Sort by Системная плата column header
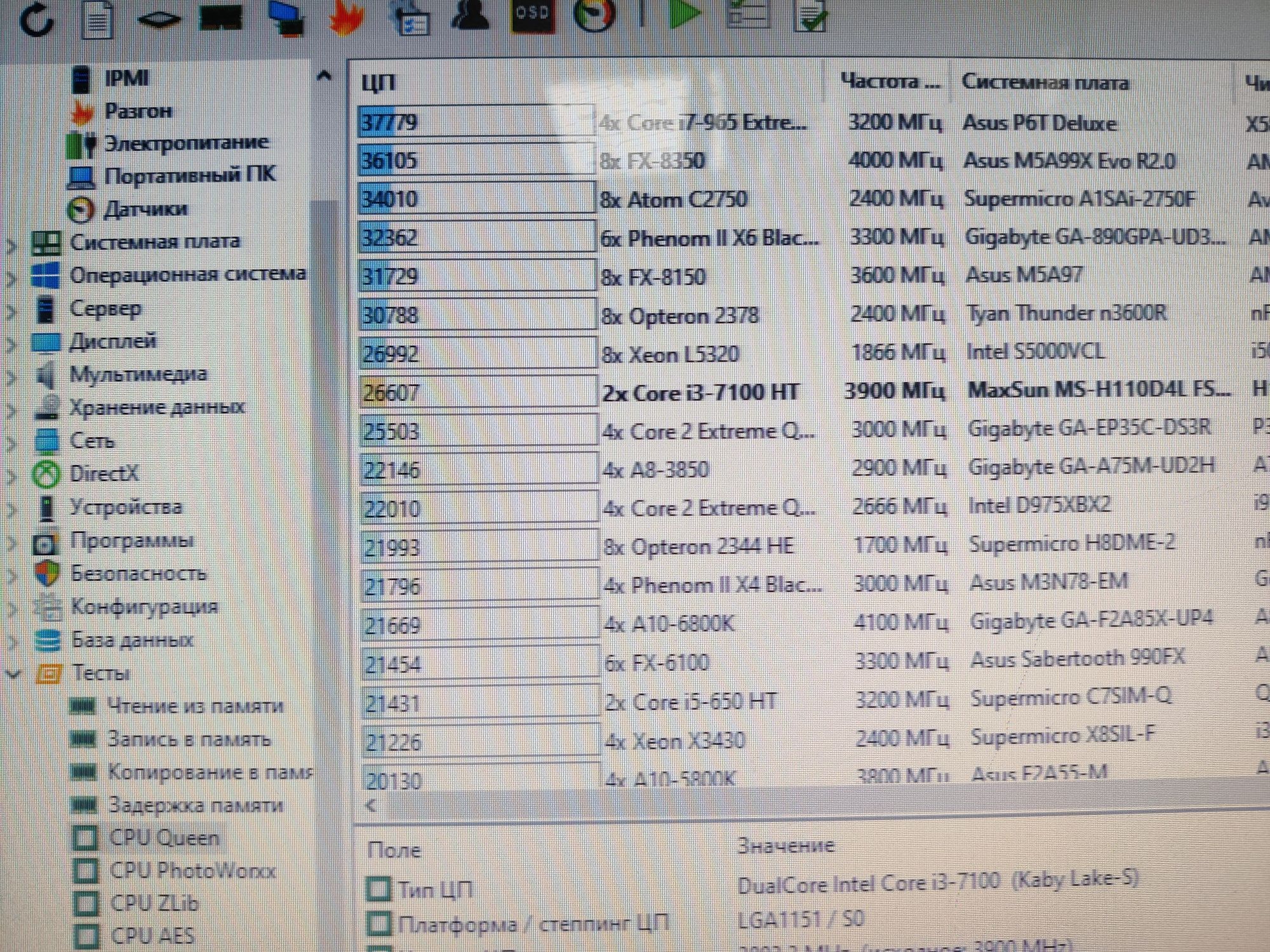This screenshot has height=952, width=1270. click(1045, 82)
